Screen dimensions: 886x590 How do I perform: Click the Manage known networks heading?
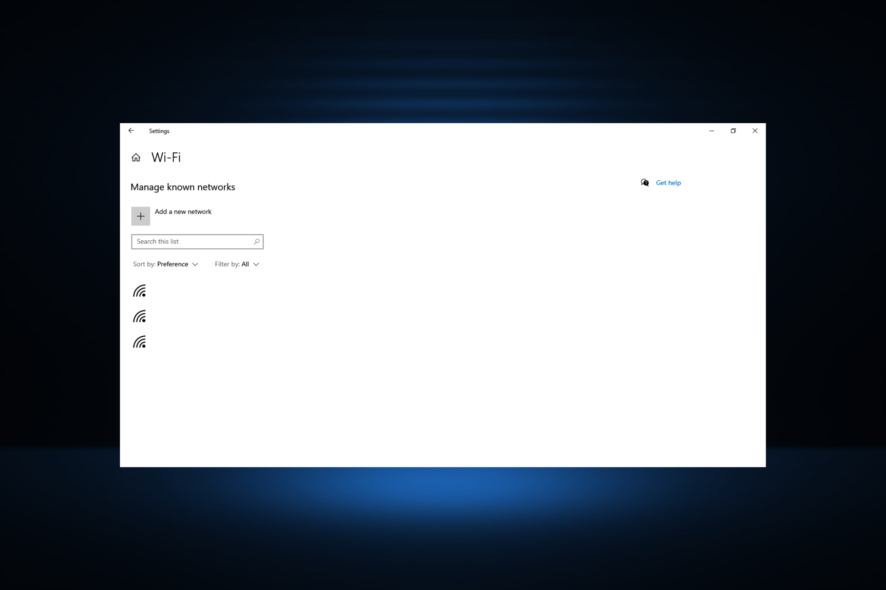point(182,187)
